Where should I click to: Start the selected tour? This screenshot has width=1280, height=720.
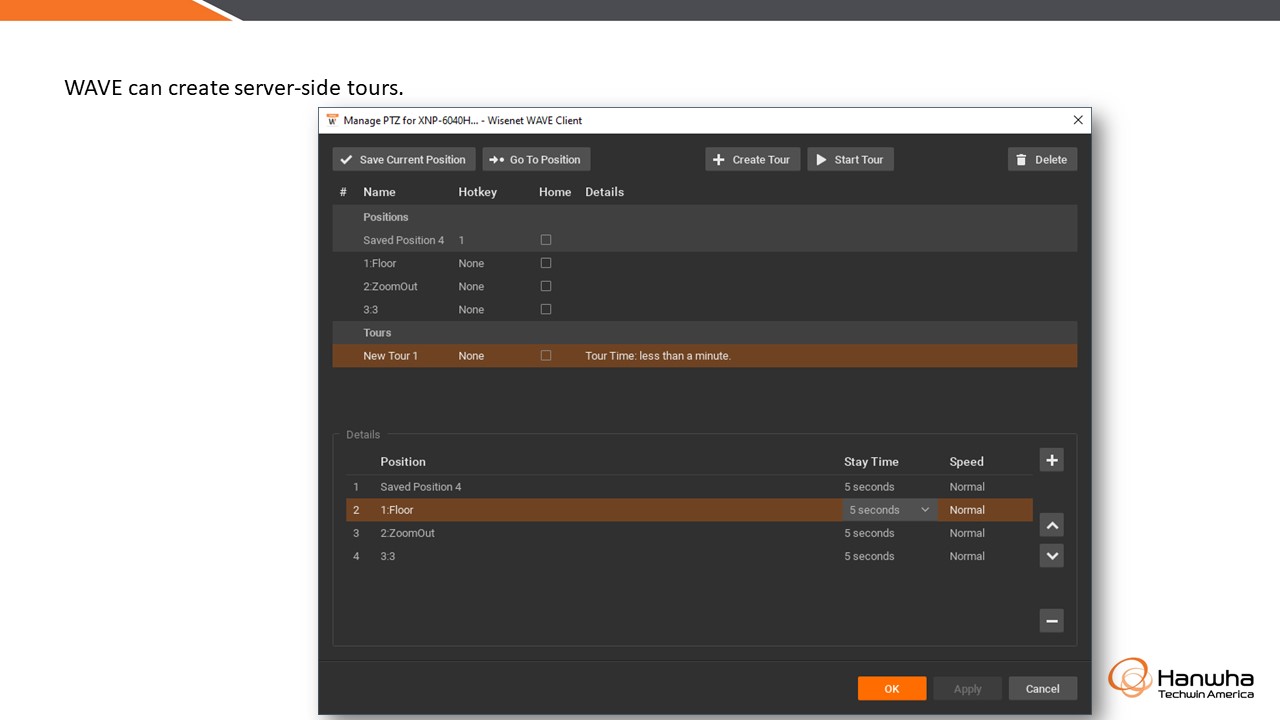pyautogui.click(x=850, y=159)
